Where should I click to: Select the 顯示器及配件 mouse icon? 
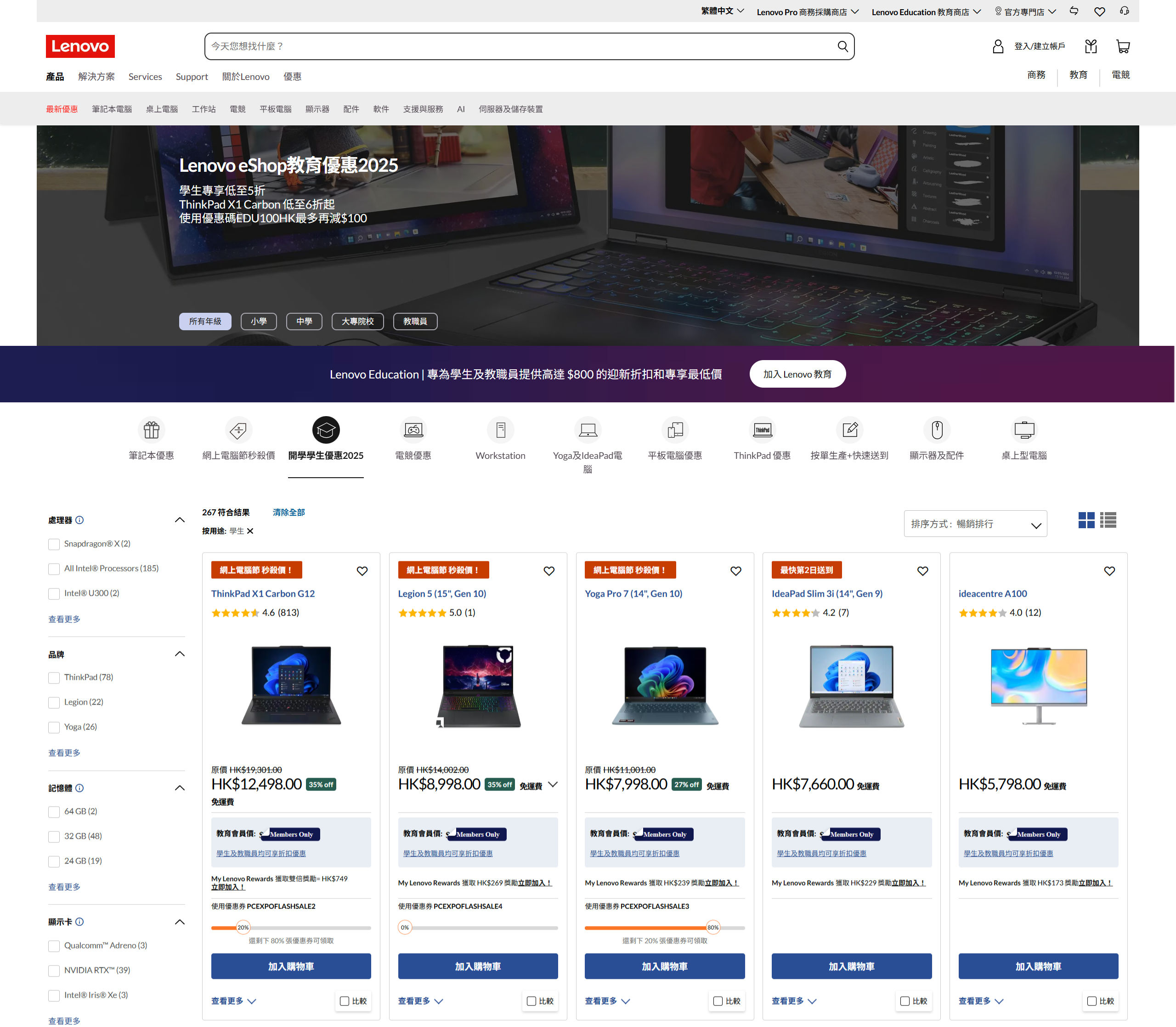point(937,430)
